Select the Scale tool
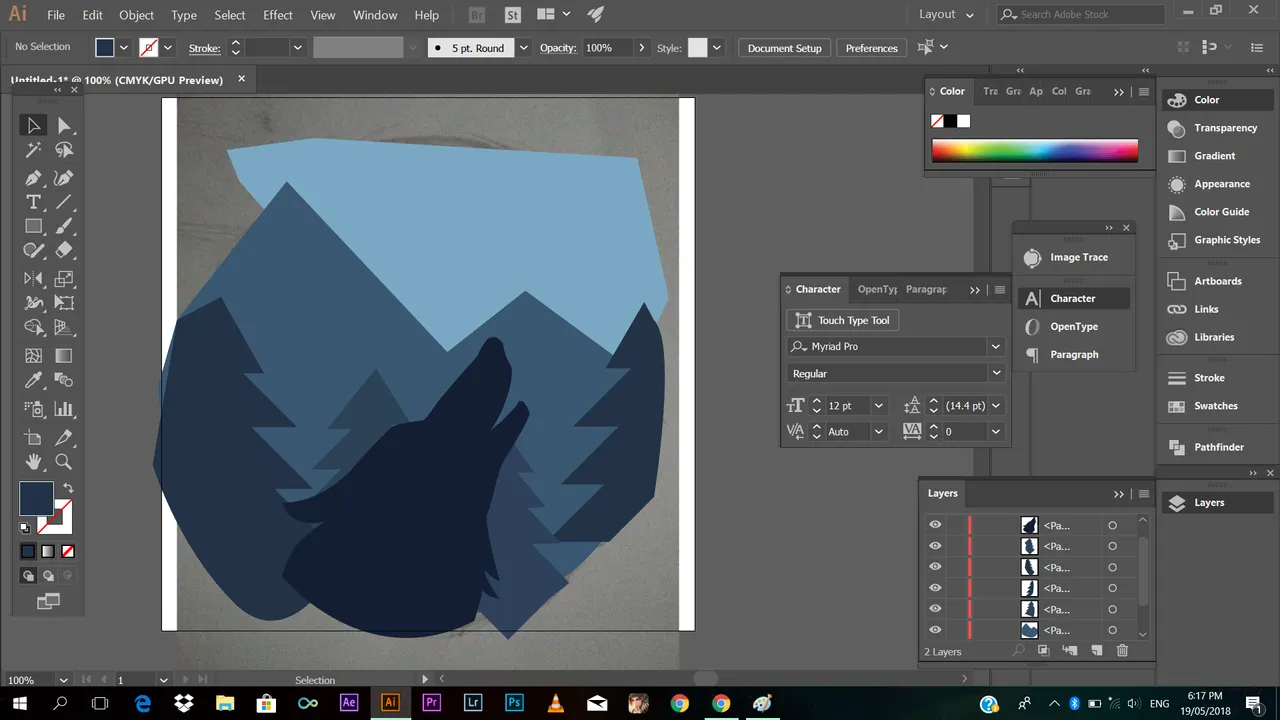1280x720 pixels. [x=64, y=279]
